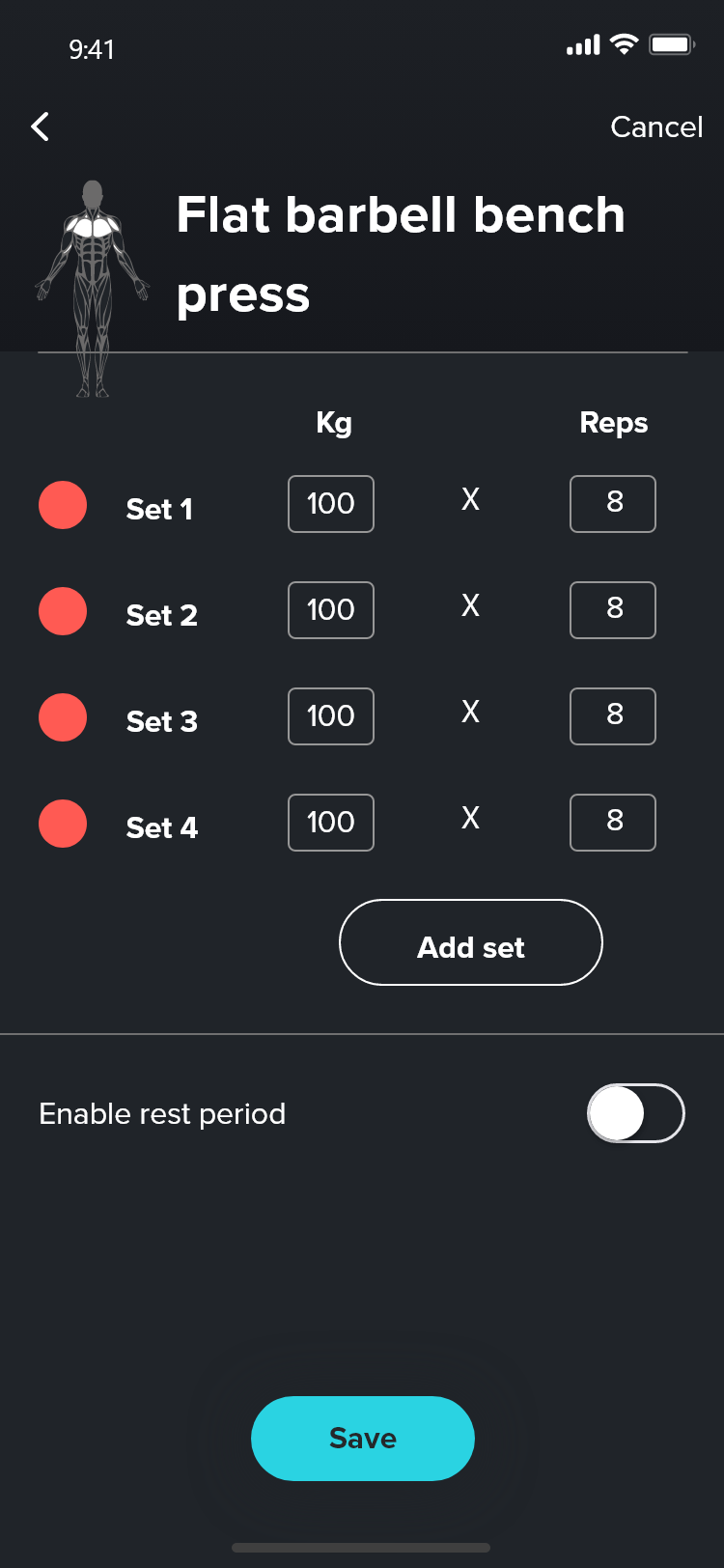The image size is (724, 1568).
Task: Edit the Reps field for Set 1
Action: pyautogui.click(x=613, y=504)
